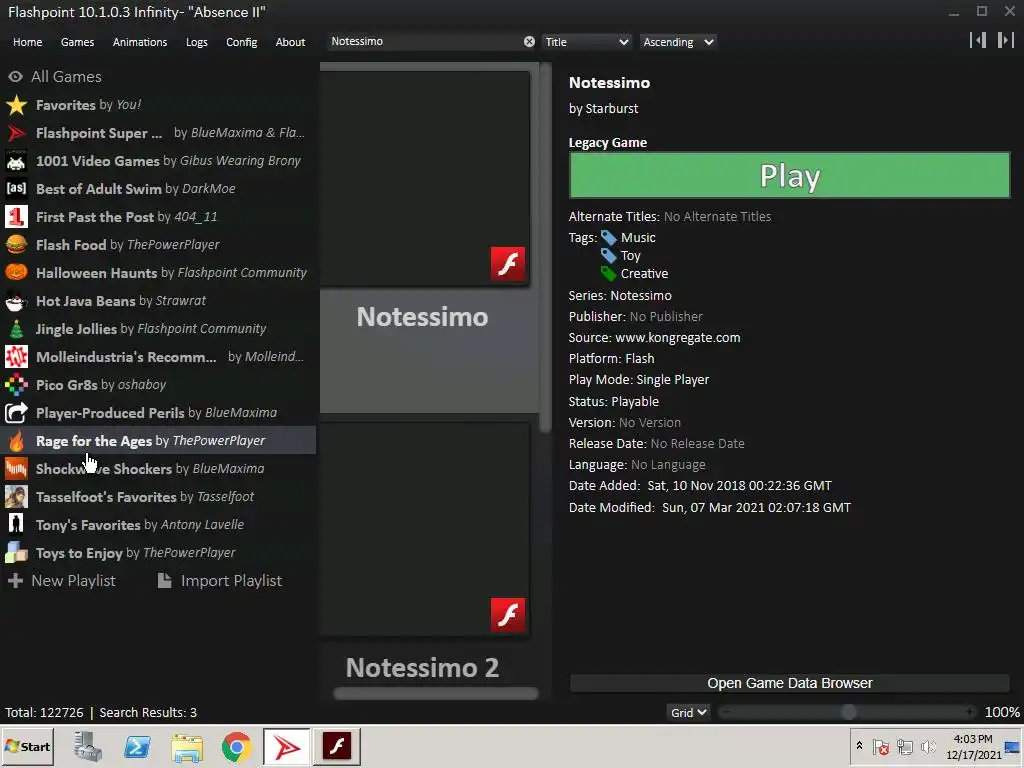Screen dimensions: 1024x768
Task: Collapse the right sidebar with the top-right icon
Action: point(1006,40)
